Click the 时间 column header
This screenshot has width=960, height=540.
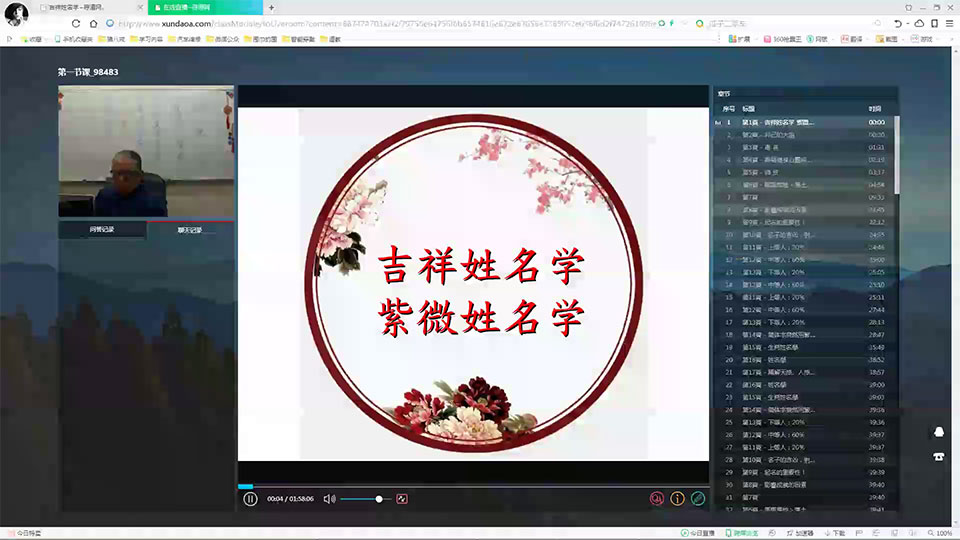pyautogui.click(x=875, y=109)
